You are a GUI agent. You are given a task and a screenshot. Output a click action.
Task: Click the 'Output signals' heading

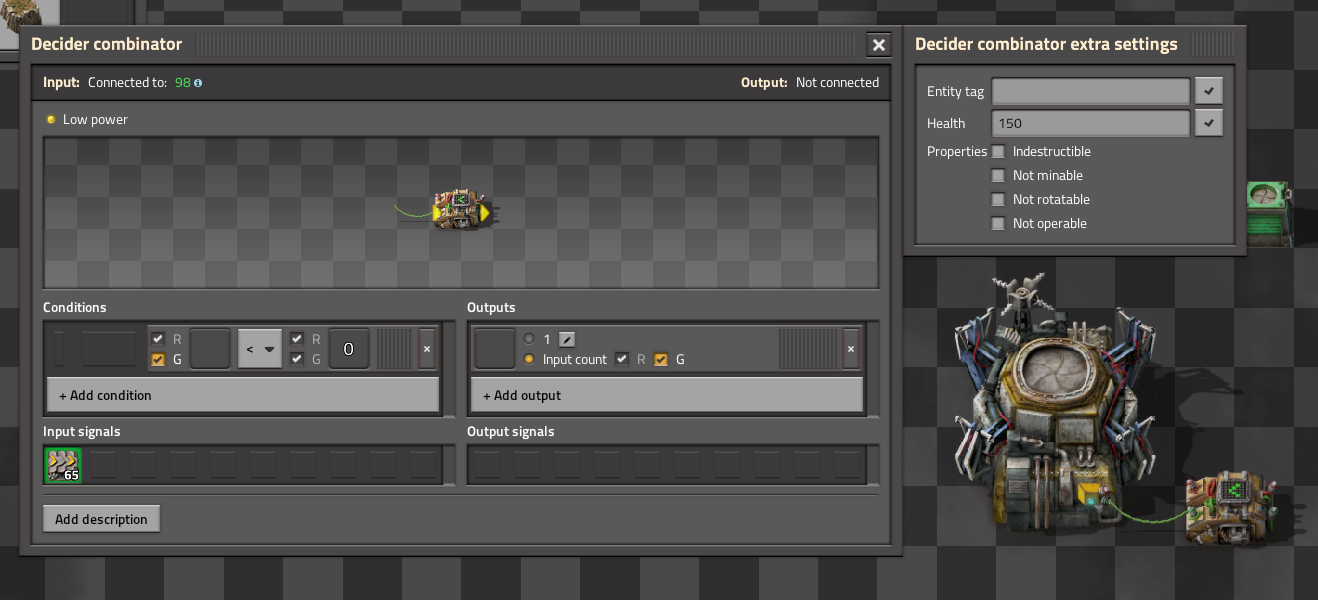click(x=510, y=432)
